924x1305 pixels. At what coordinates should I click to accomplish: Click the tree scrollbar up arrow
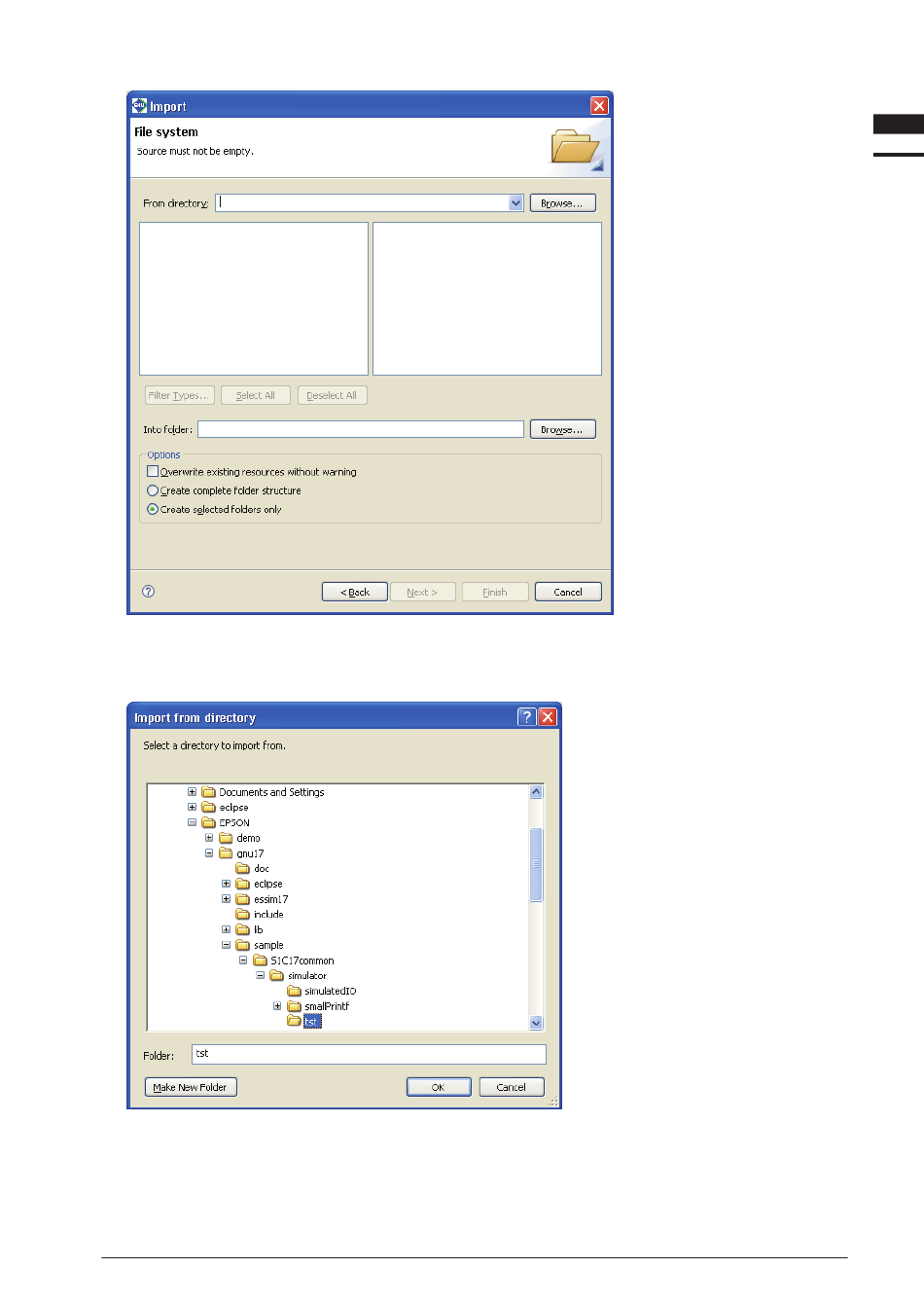536,792
